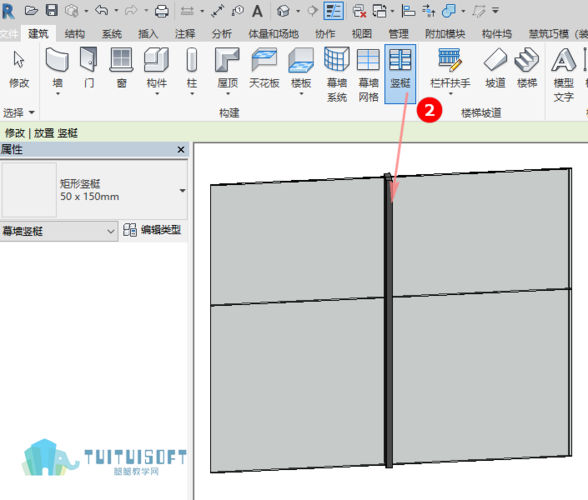Print using the printer icon
The width and height of the screenshot is (588, 500).
click(x=162, y=11)
